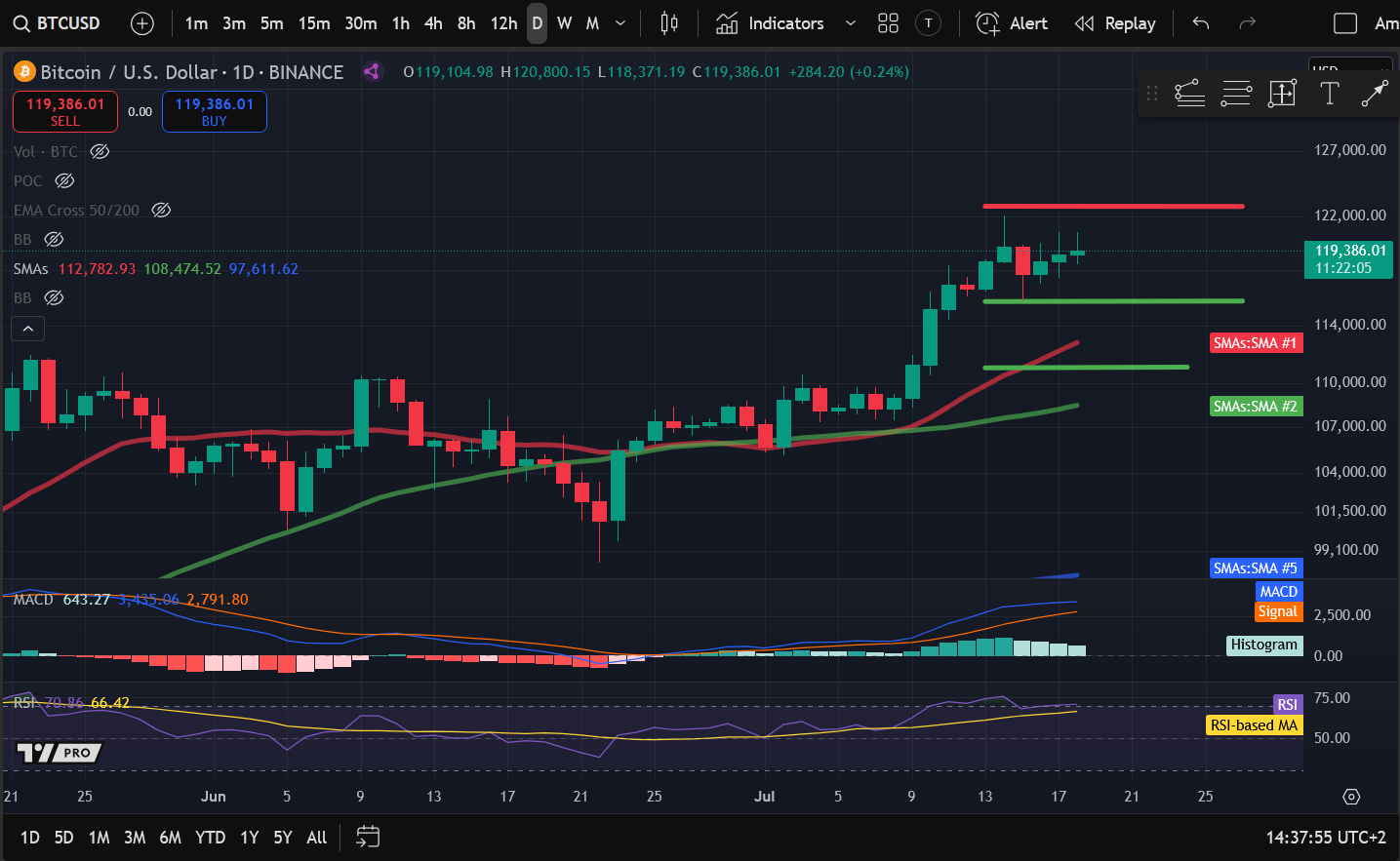Open the candlestick chart type selector
This screenshot has width=1400, height=861.
(x=669, y=23)
